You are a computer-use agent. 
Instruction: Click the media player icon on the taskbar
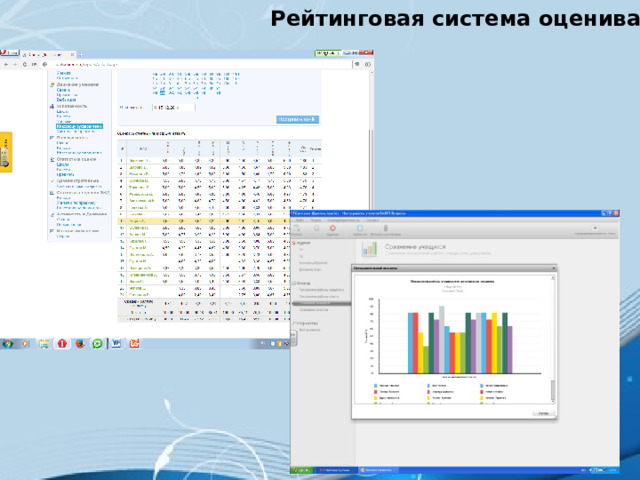click(25, 344)
